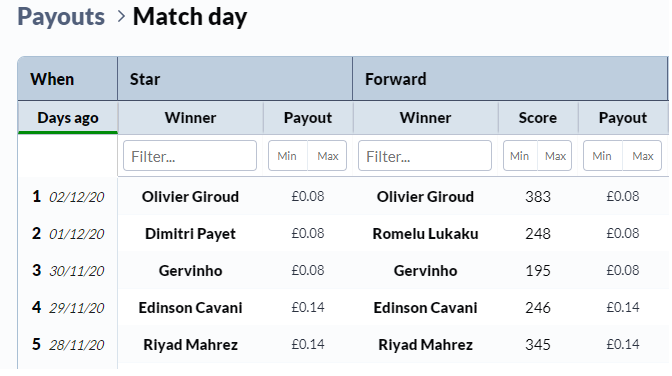Sort by the Forward Winner column header
Screen dimensions: 672x376
pyautogui.click(x=425, y=118)
